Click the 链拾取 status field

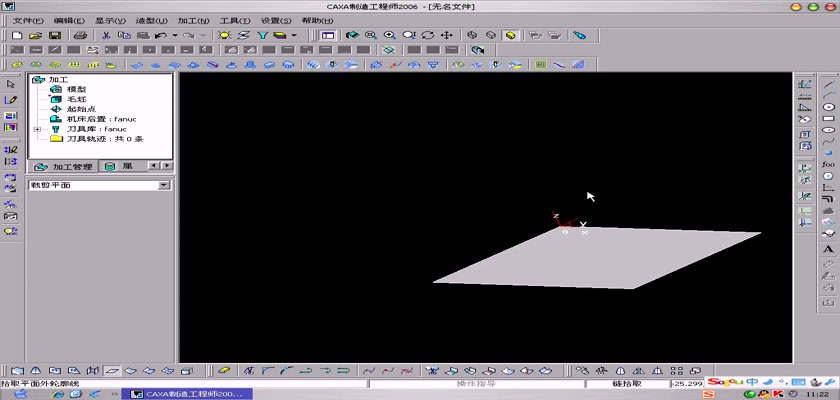click(627, 384)
